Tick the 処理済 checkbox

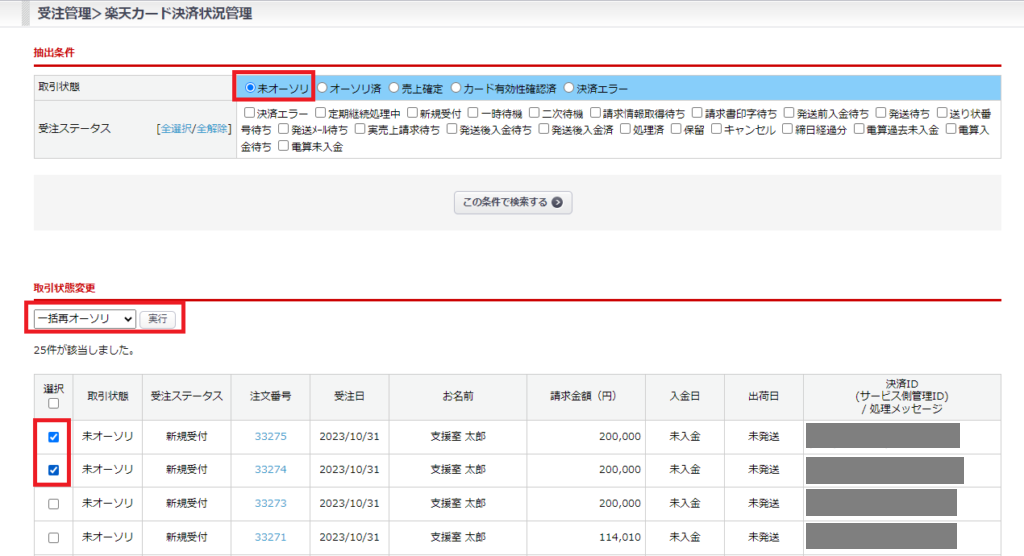pyautogui.click(x=626, y=130)
